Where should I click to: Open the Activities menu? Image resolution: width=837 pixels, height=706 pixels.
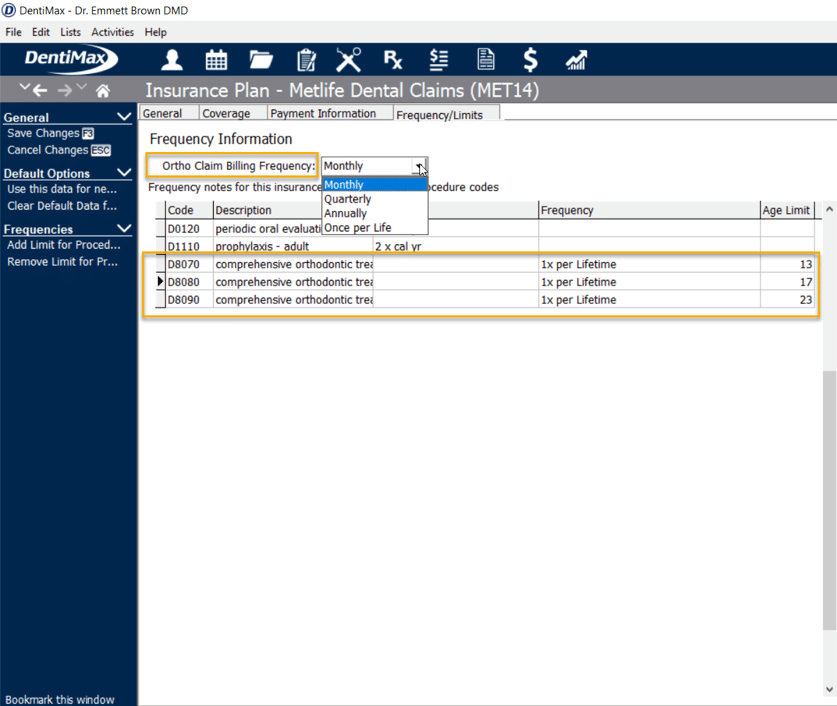coord(112,31)
